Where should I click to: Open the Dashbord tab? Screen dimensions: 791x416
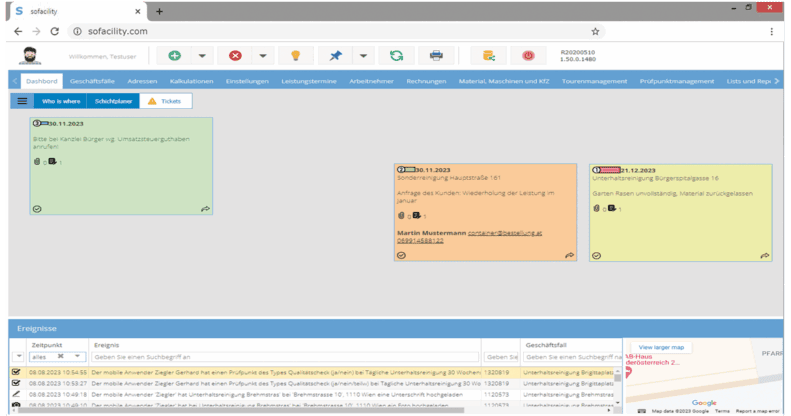[42, 81]
